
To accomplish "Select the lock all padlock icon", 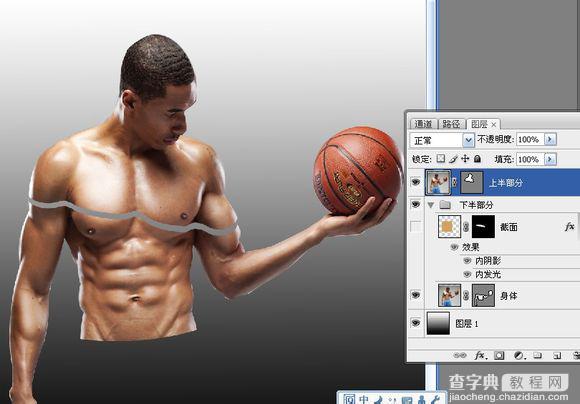I will [x=478, y=159].
